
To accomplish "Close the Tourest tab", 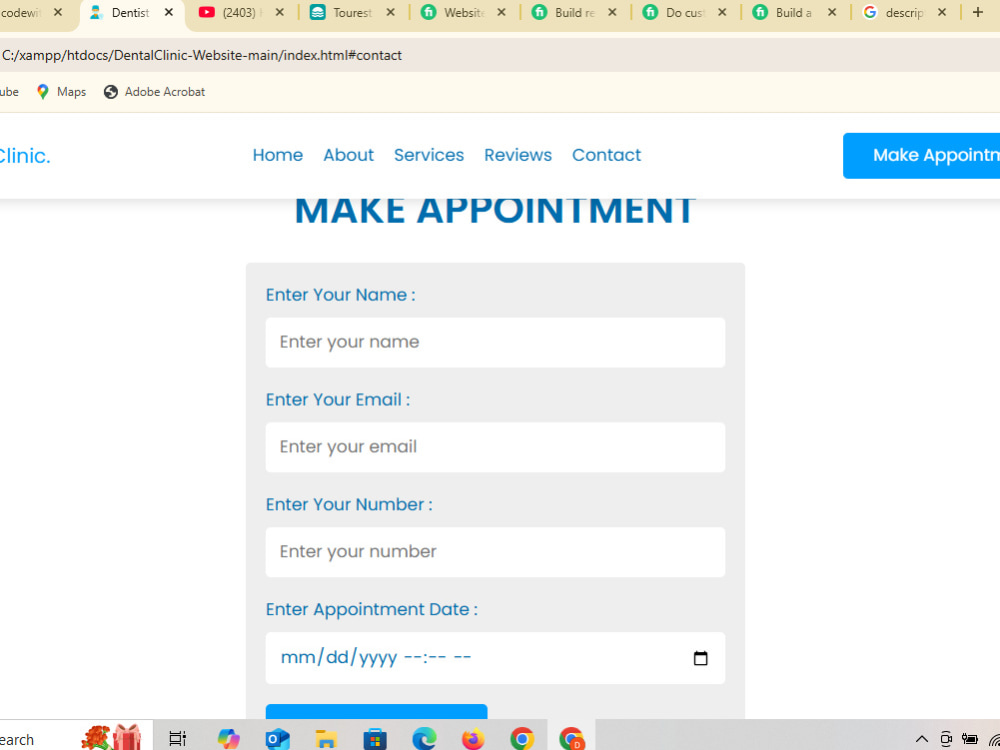I will click(391, 12).
